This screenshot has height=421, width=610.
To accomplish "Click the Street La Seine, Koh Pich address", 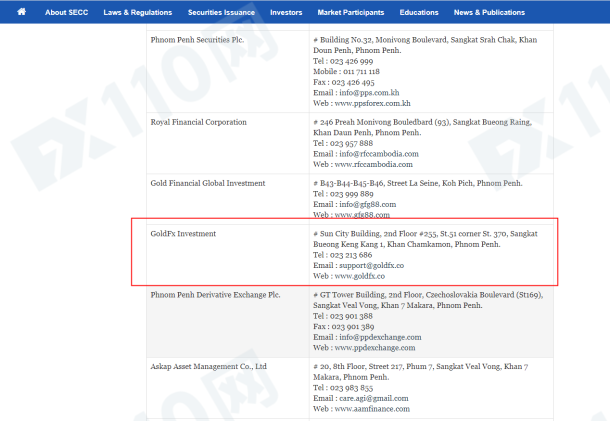I will 418,183.
